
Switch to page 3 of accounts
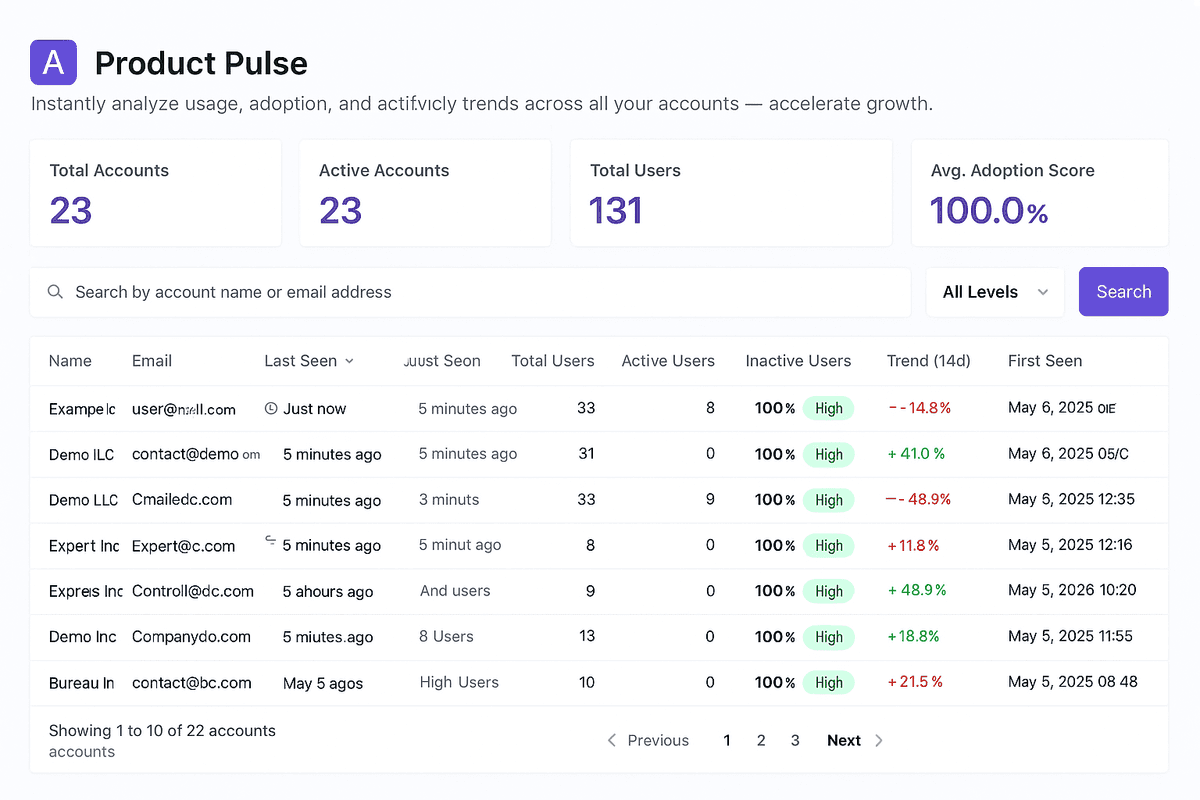(x=795, y=740)
